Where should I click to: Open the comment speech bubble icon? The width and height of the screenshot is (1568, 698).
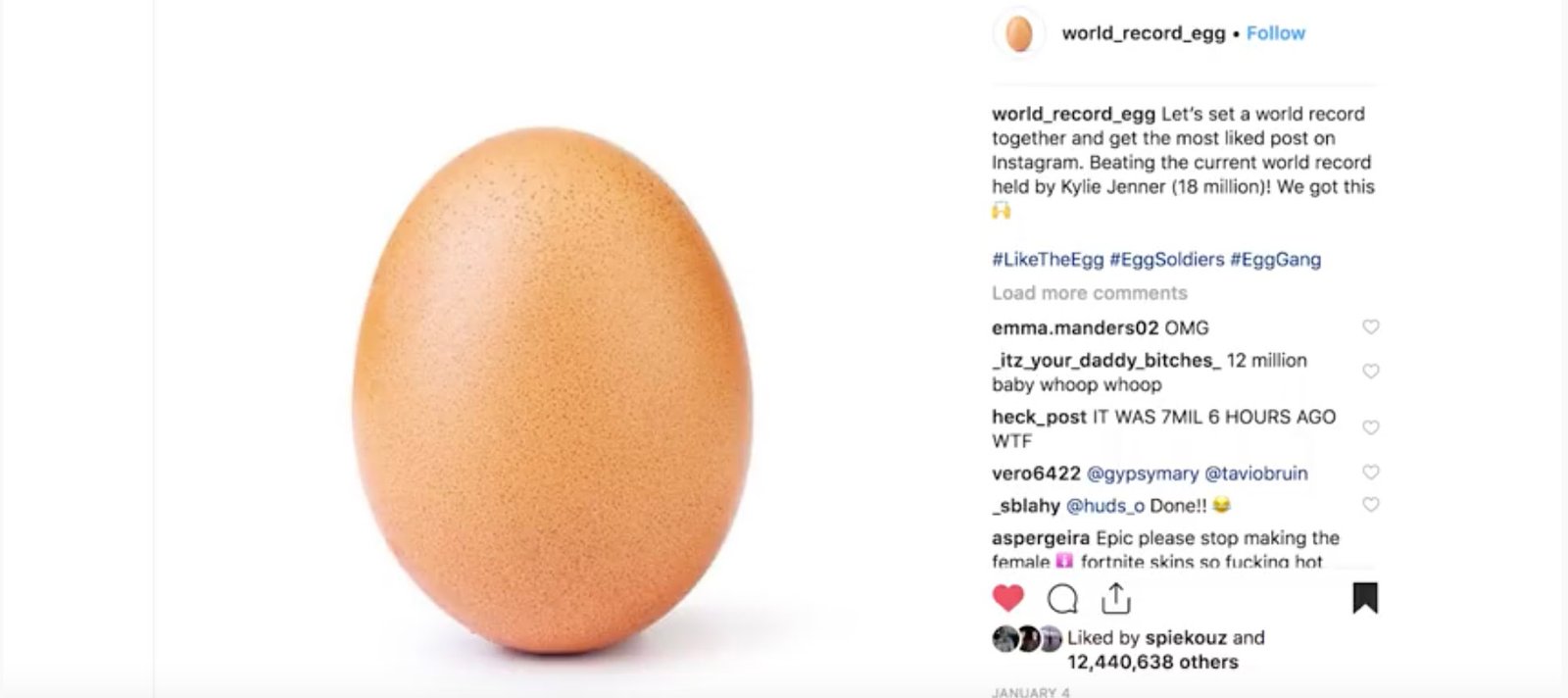1062,598
